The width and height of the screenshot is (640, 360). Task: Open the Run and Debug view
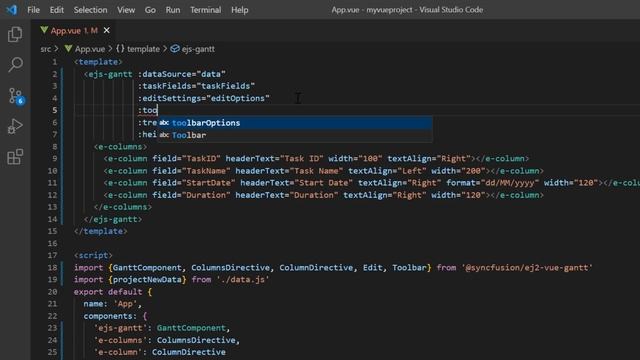tap(15, 126)
